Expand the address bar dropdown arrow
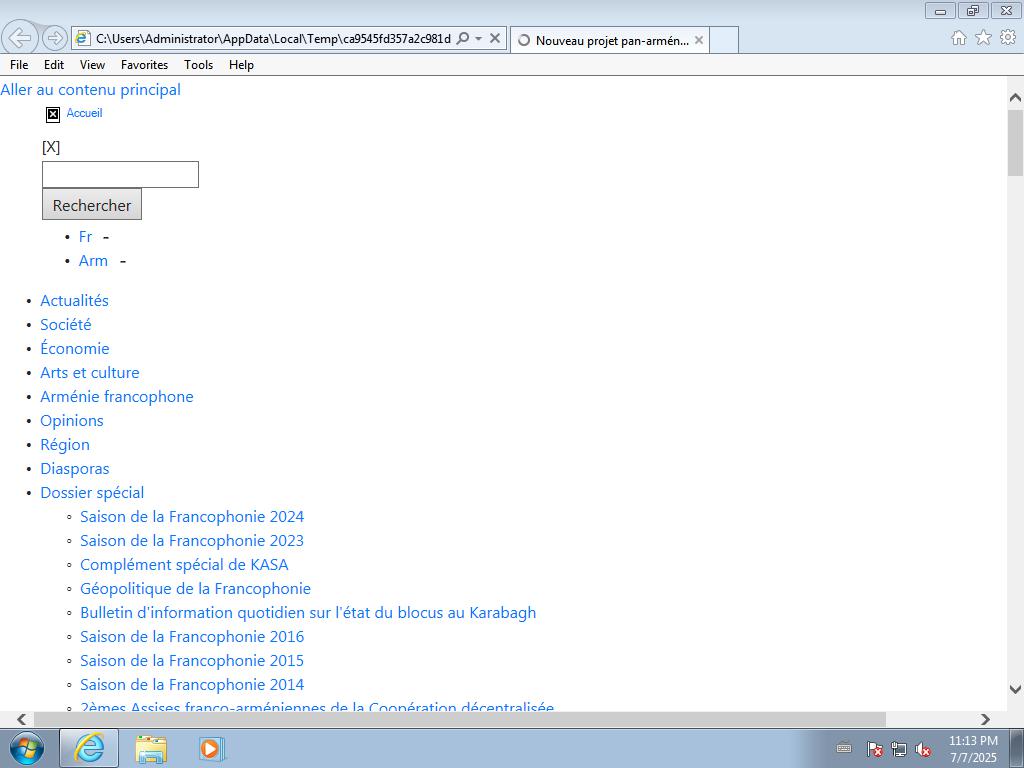 (x=478, y=39)
